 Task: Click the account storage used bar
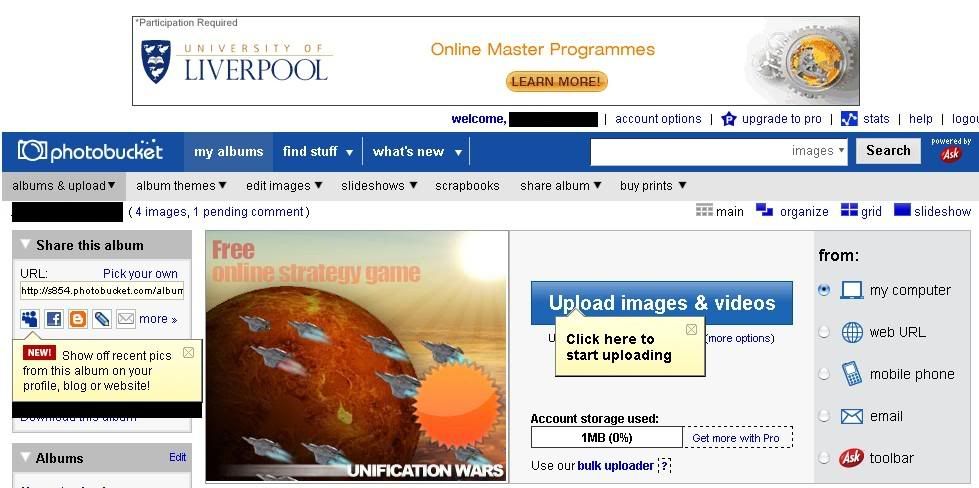click(607, 437)
